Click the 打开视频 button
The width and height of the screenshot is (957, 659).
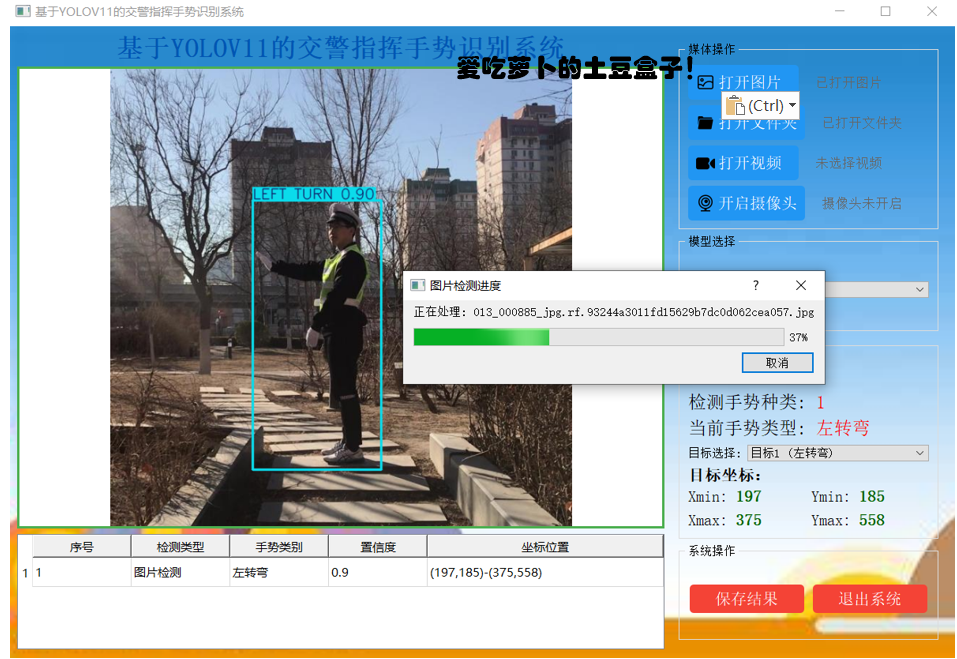tap(743, 163)
